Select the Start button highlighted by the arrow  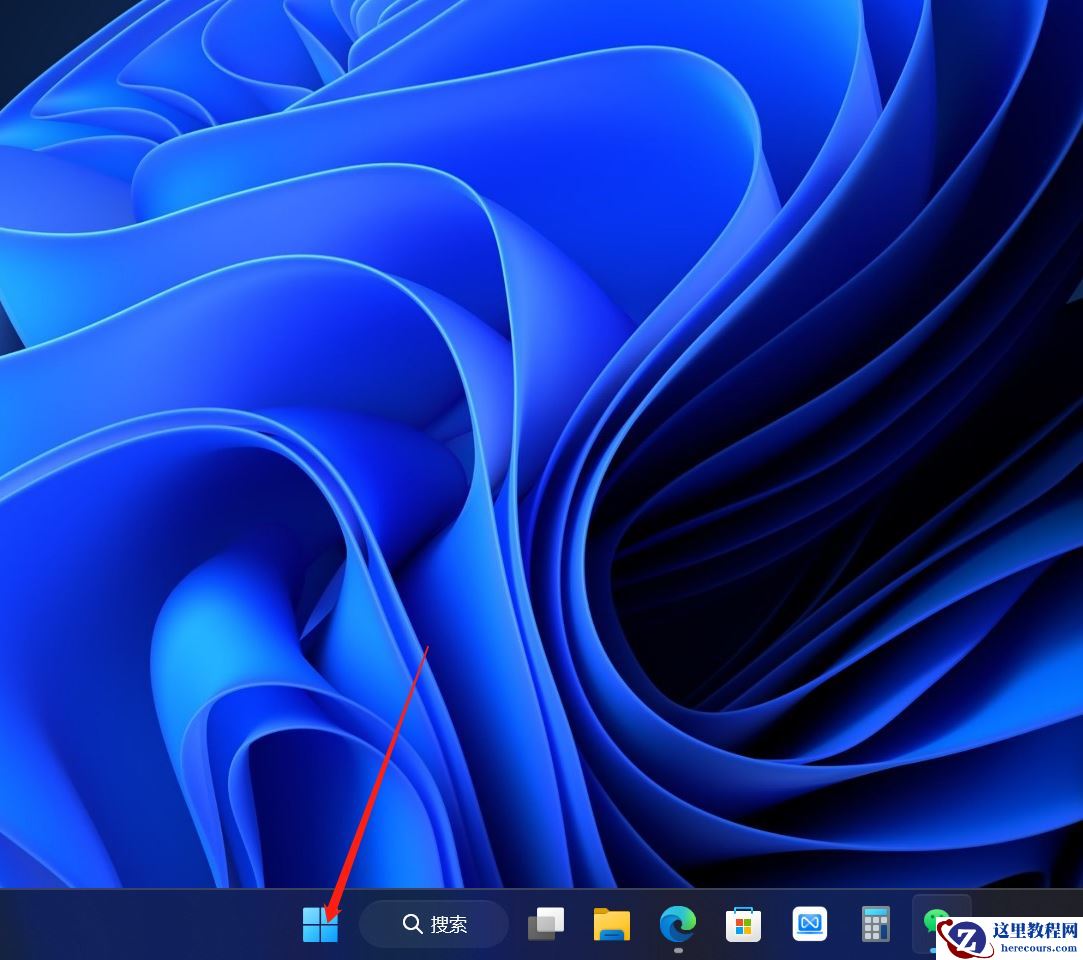coord(321,924)
